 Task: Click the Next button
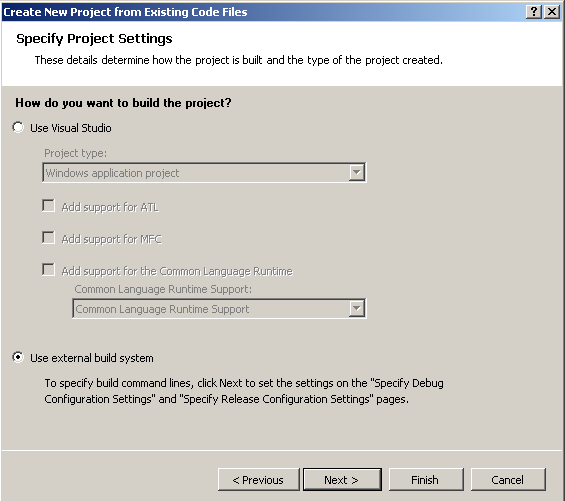tap(342, 480)
